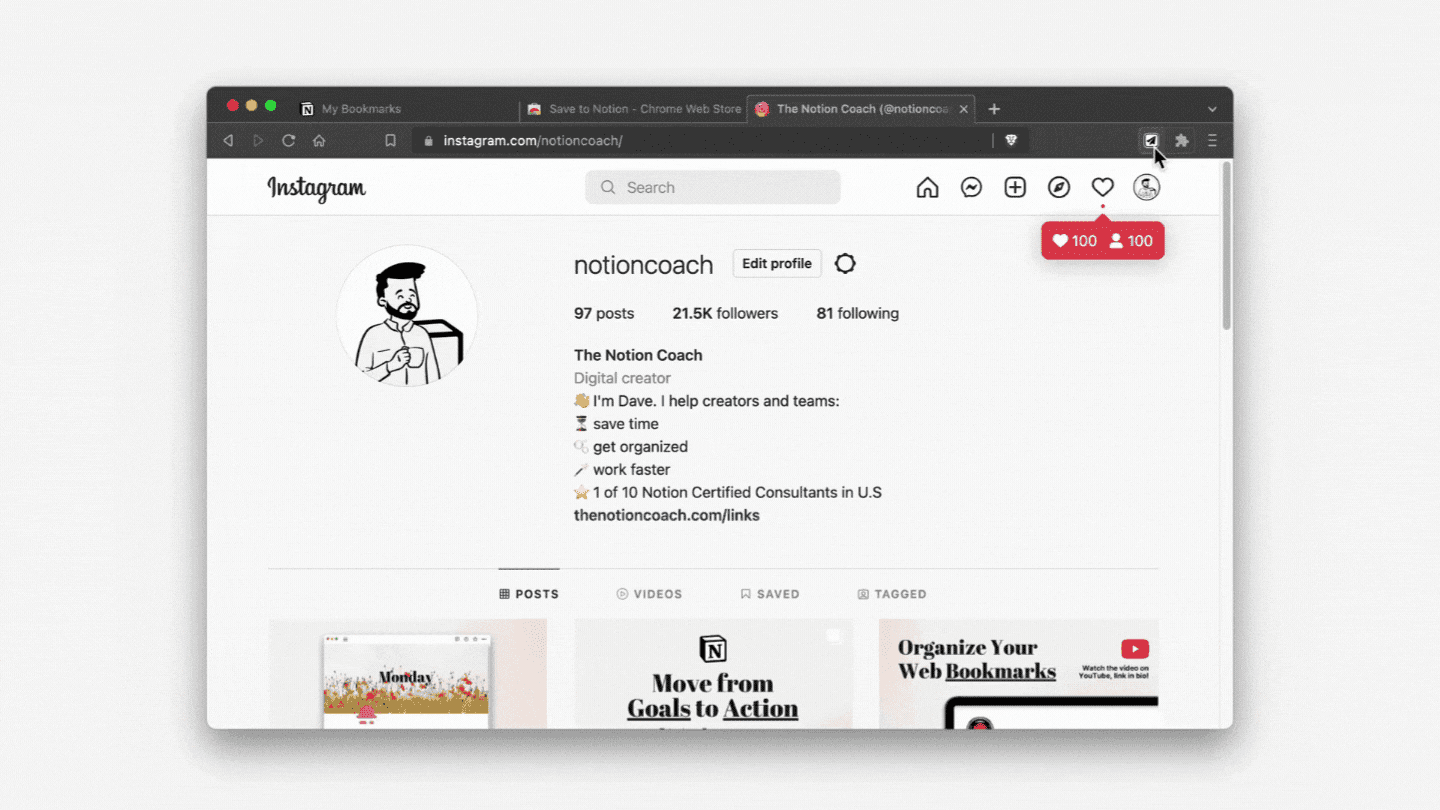Switch to Save to Notion Chrome Web Store tab
This screenshot has height=810, width=1440.
click(634, 109)
